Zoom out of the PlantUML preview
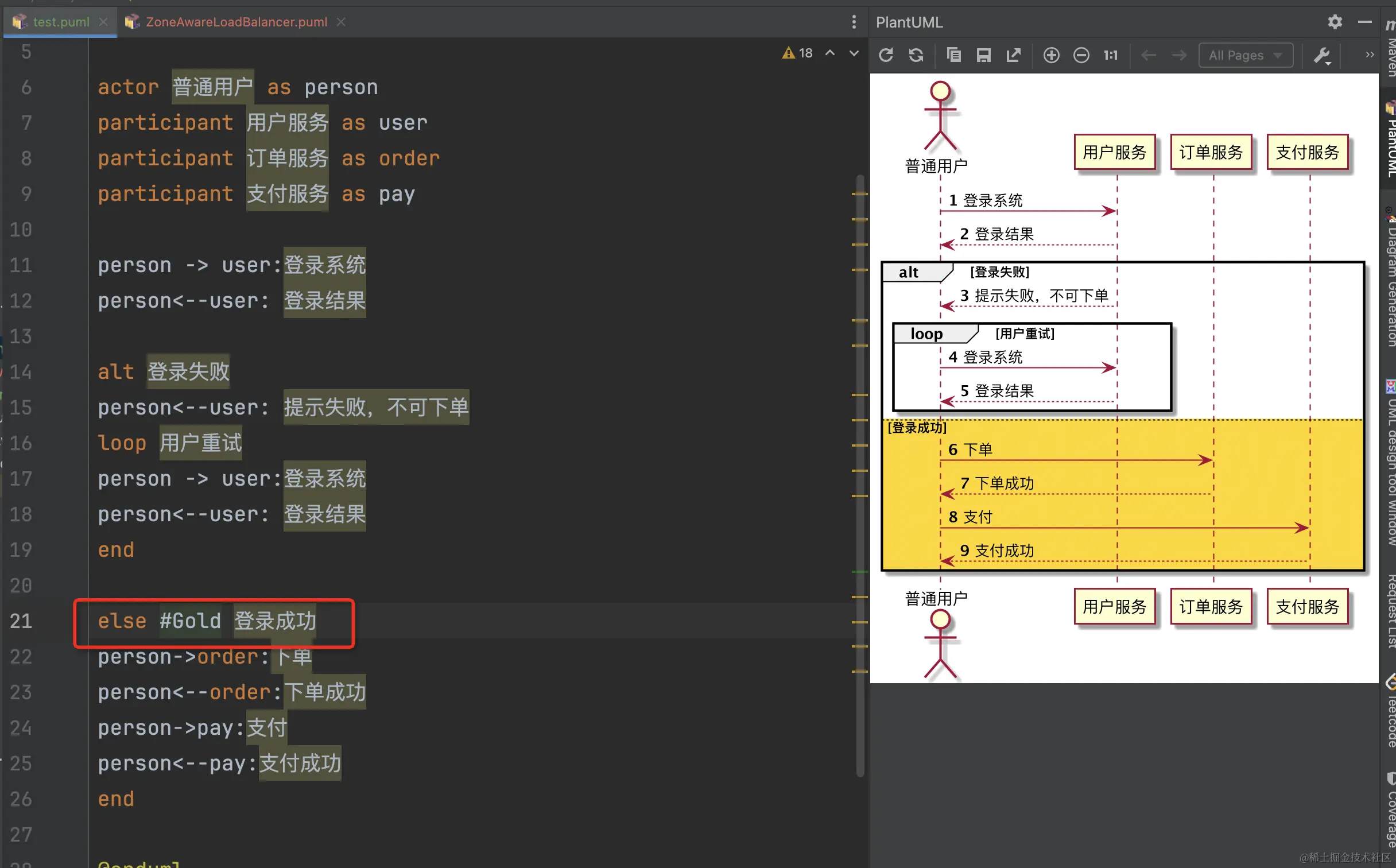The image size is (1396, 868). click(1081, 55)
